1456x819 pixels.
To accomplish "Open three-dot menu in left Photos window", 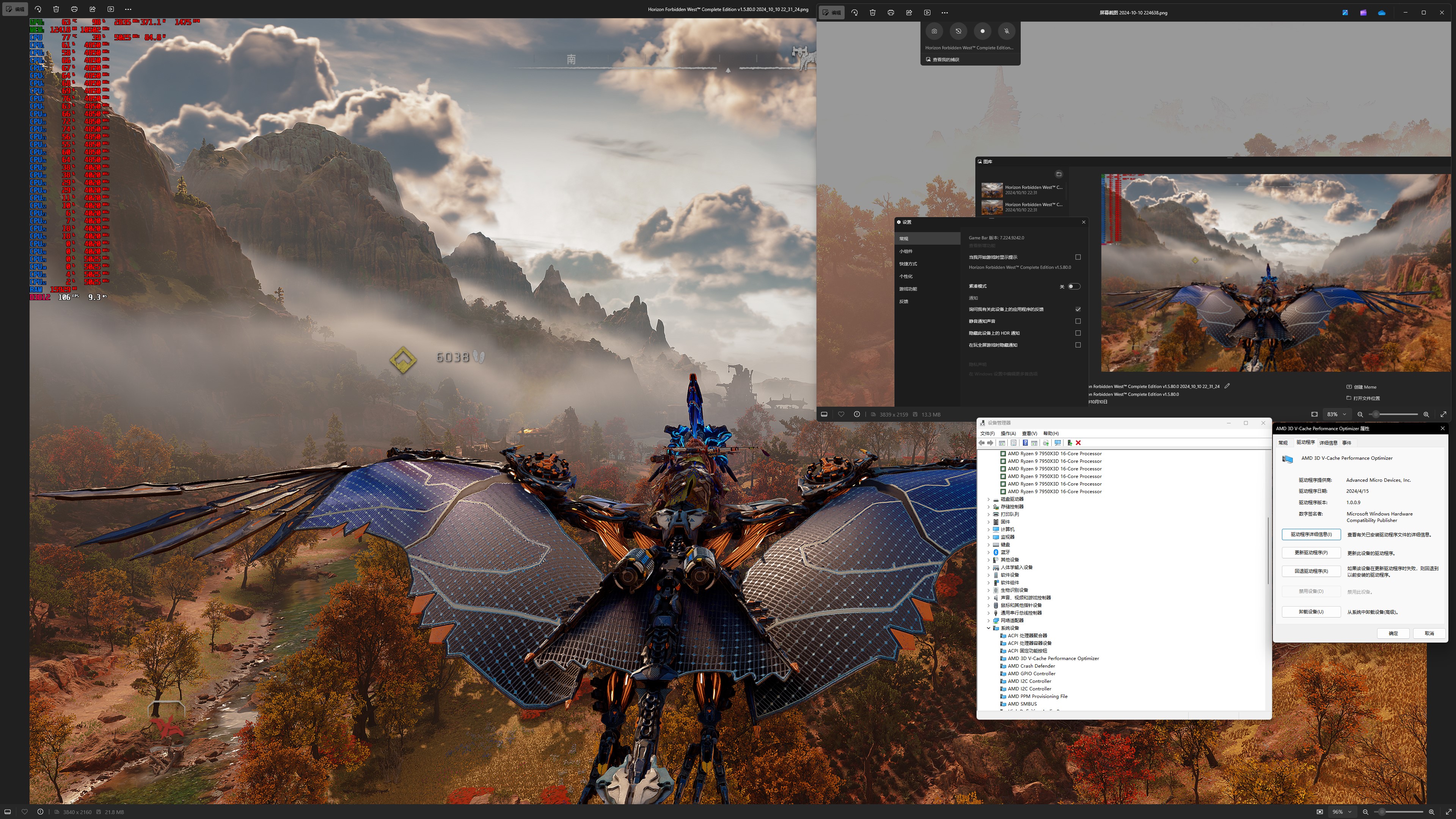I will pos(128,9).
